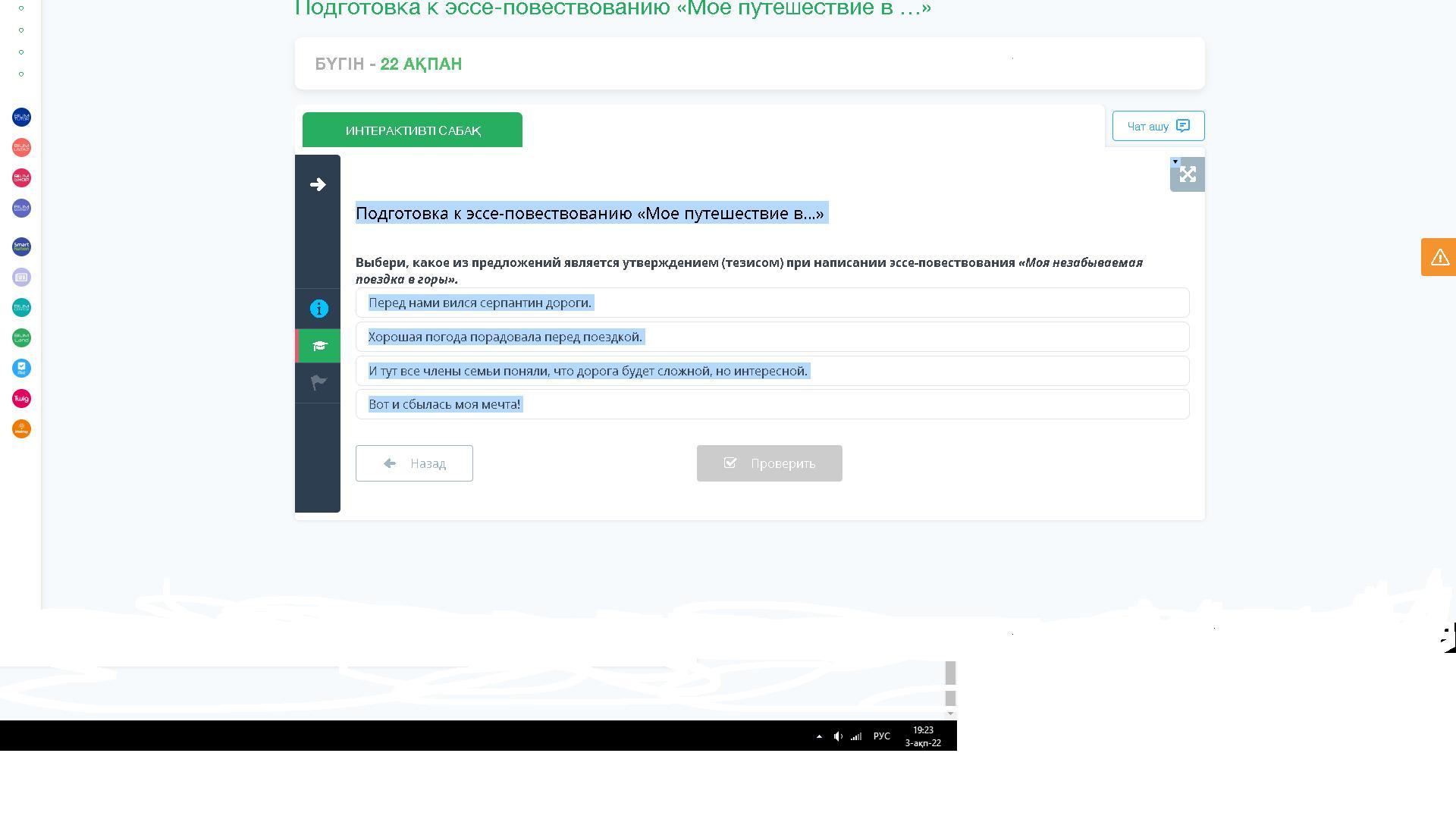This screenshot has width=1456, height=819.
Task: Expand lesson to fullscreen with arrows icon
Action: point(1187,174)
